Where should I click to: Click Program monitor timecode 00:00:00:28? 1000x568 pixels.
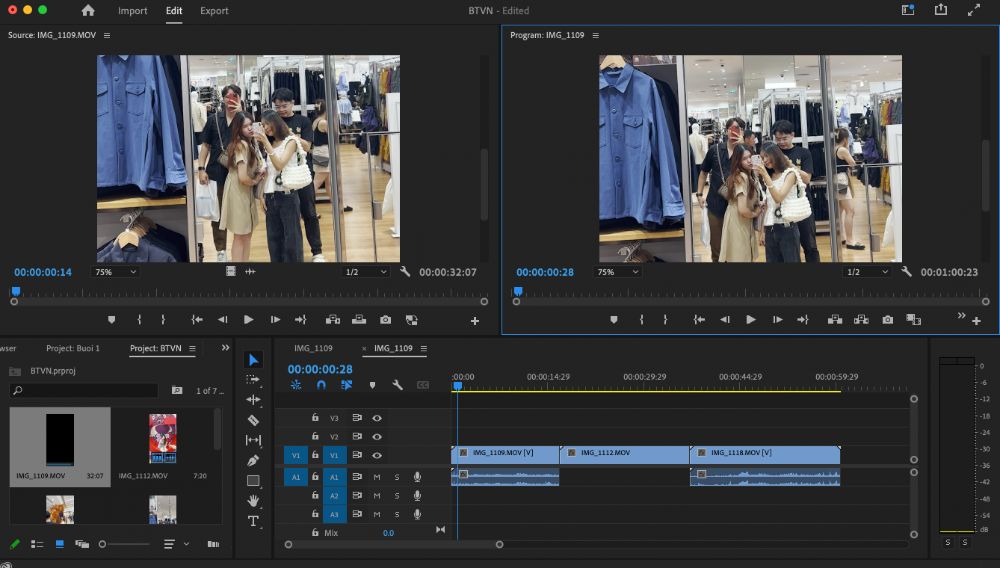point(545,272)
